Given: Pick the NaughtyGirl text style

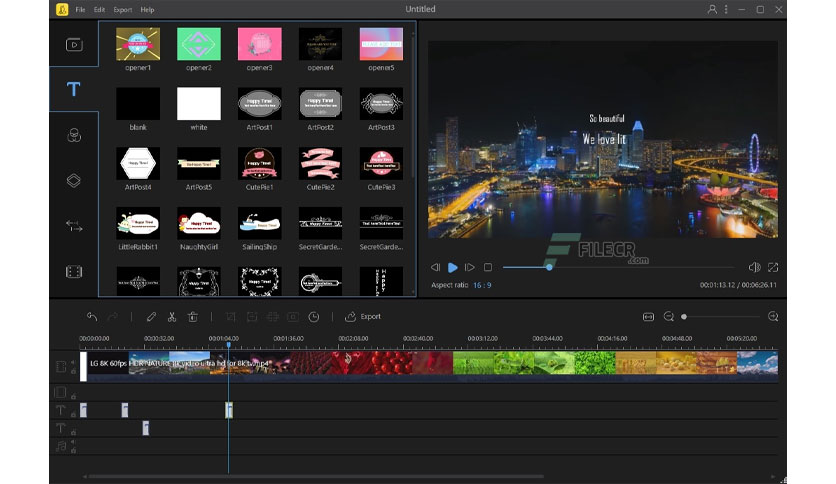Looking at the screenshot, I should click(199, 223).
